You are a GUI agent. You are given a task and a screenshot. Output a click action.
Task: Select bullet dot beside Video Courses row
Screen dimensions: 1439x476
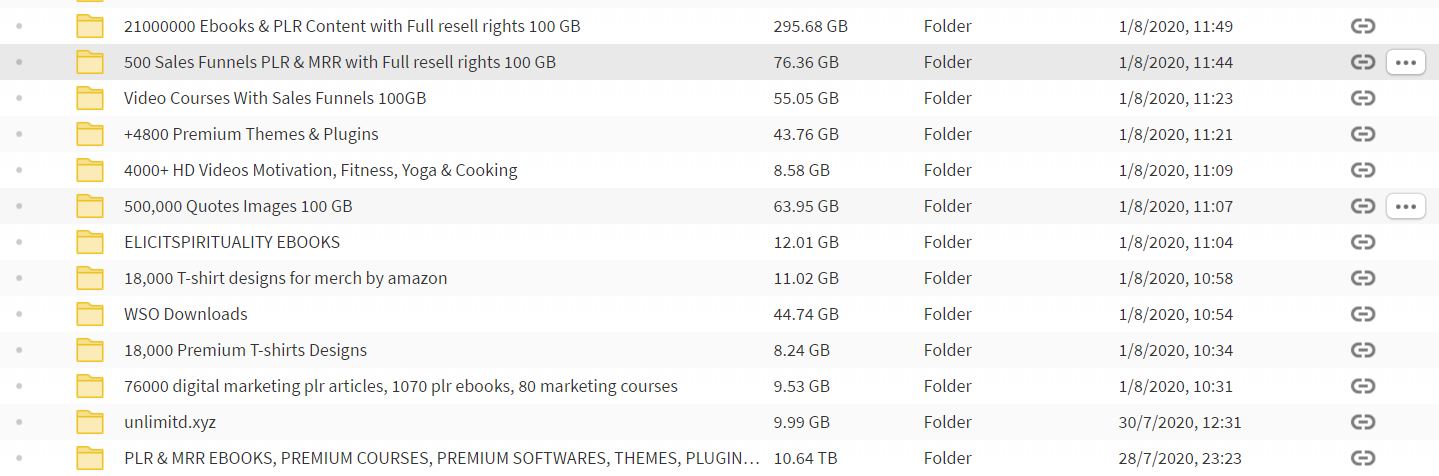click(19, 98)
